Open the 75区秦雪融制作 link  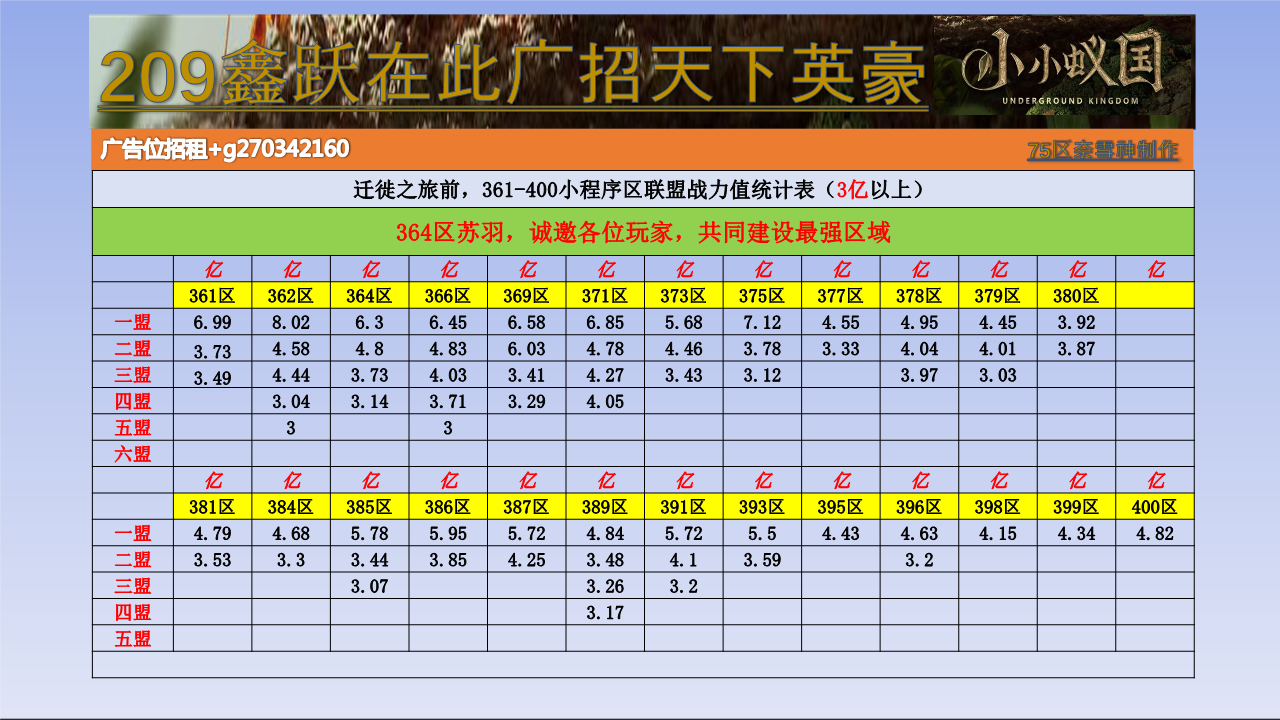(1103, 151)
